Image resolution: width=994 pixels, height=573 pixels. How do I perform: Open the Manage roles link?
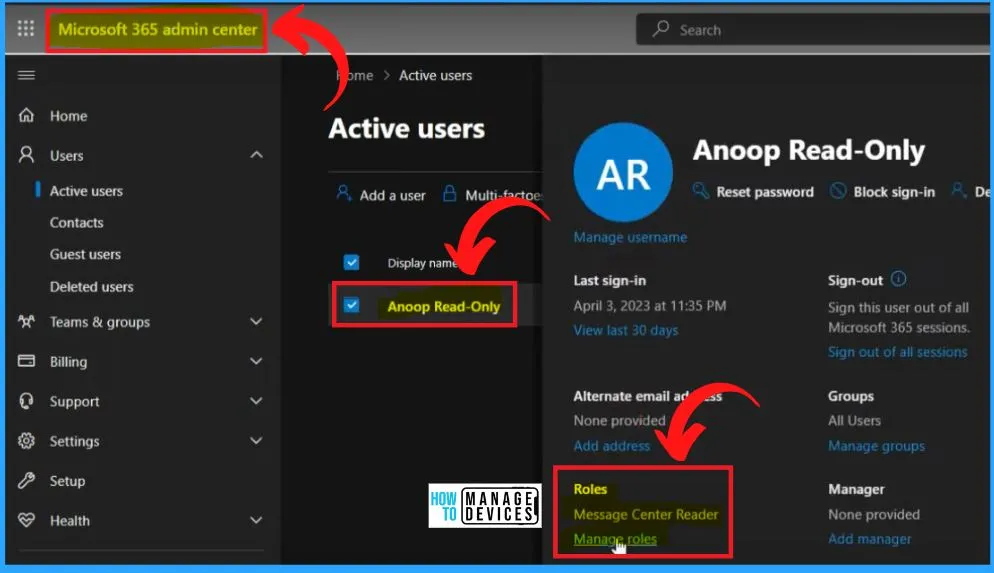[615, 539]
